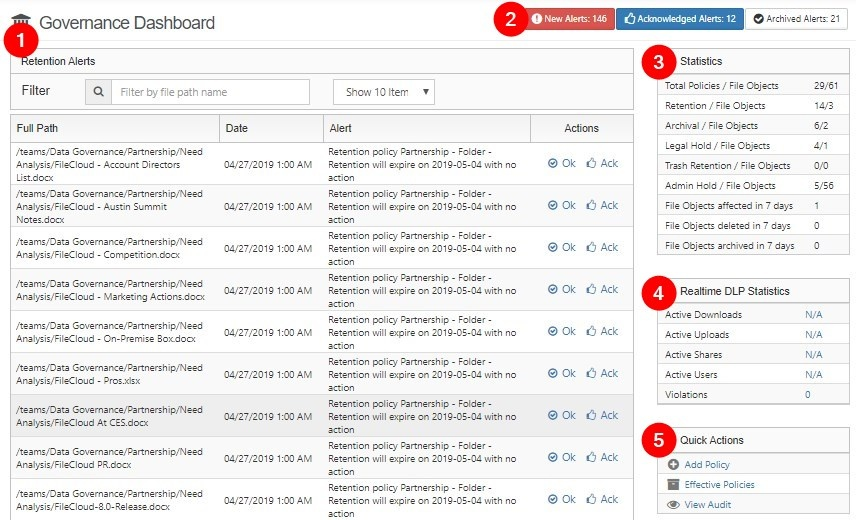Click the View Audit link
856x520 pixels.
(x=708, y=505)
